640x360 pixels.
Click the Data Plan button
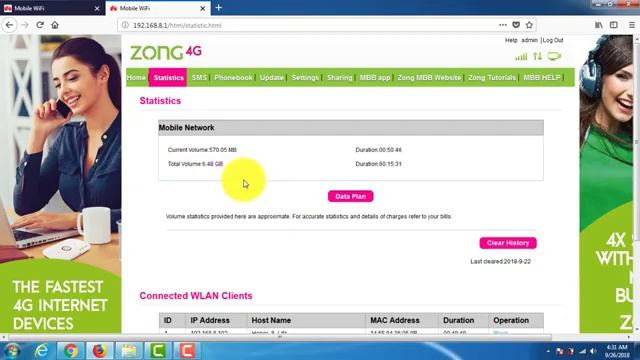(351, 196)
